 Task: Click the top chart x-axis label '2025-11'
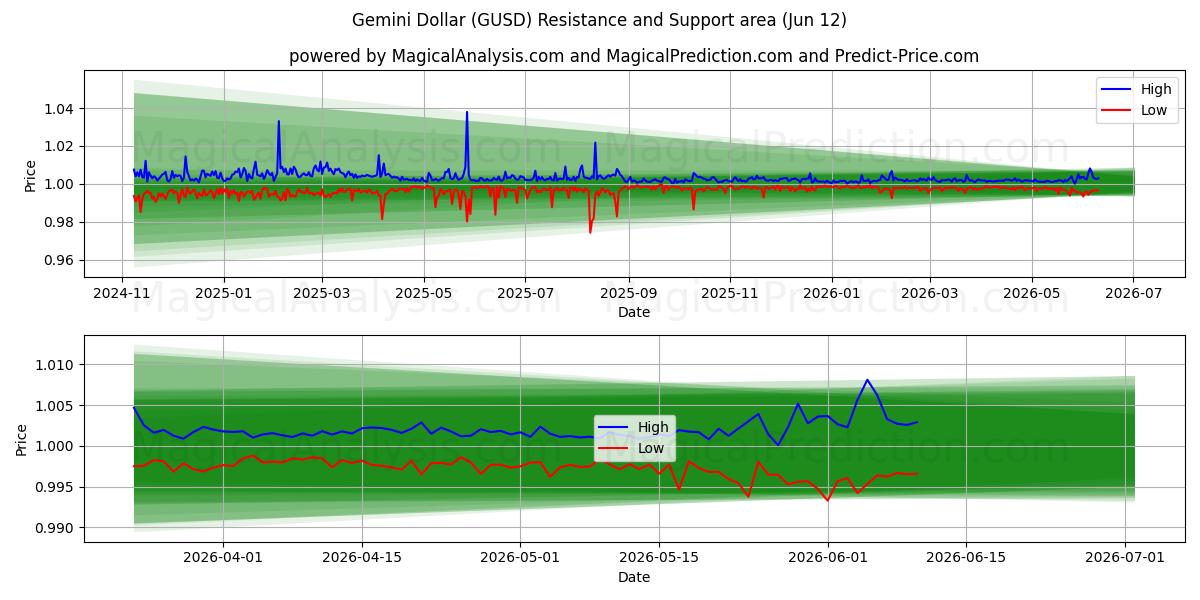(730, 294)
